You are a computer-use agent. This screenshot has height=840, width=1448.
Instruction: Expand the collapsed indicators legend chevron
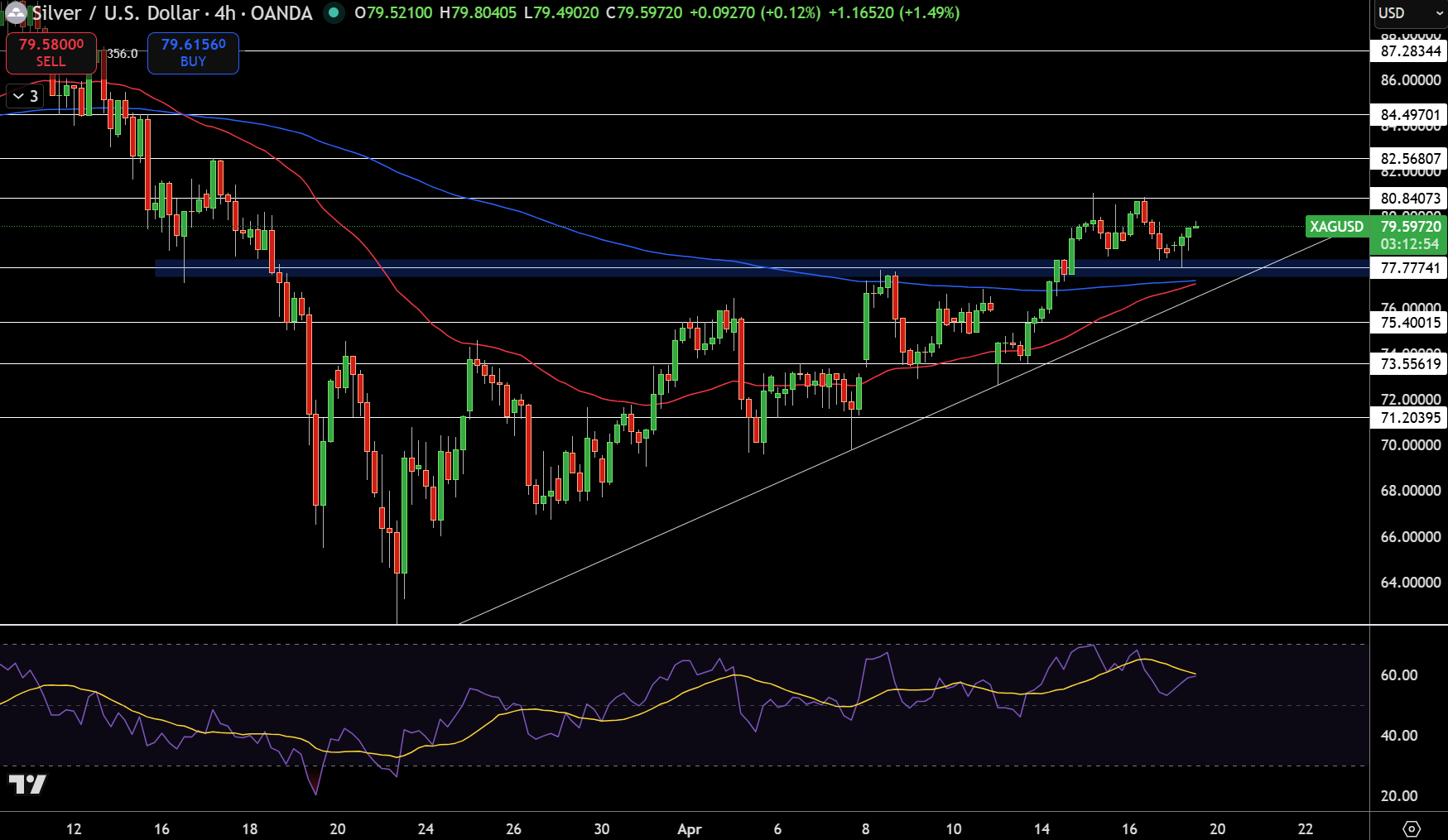(x=25, y=96)
